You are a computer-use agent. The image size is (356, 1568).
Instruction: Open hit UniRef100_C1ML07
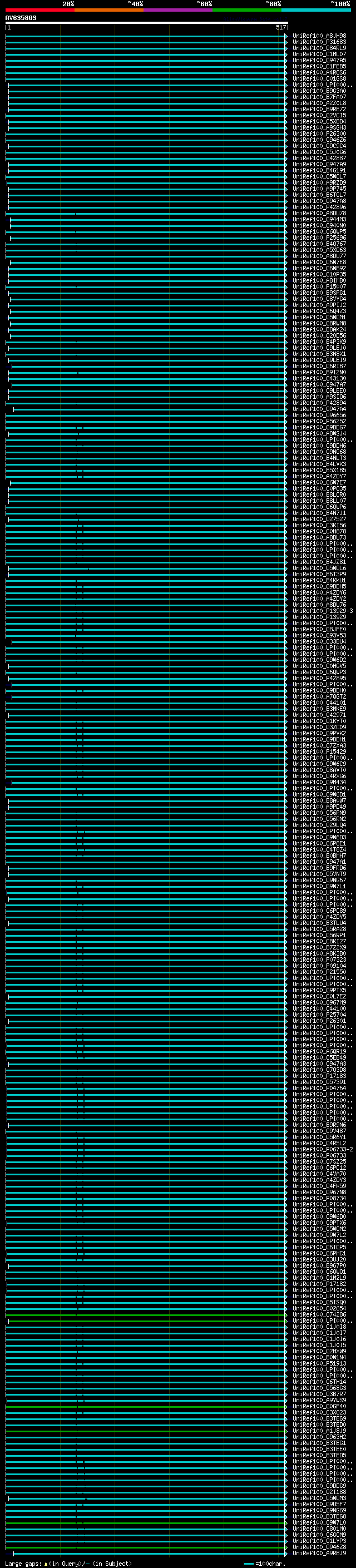tap(319, 54)
